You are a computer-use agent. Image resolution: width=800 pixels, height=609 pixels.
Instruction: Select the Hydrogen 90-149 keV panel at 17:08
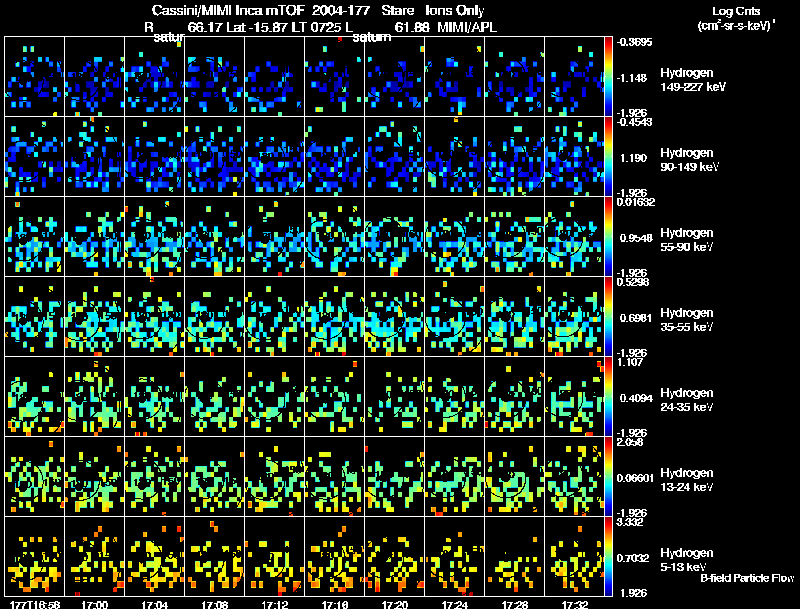[214, 157]
